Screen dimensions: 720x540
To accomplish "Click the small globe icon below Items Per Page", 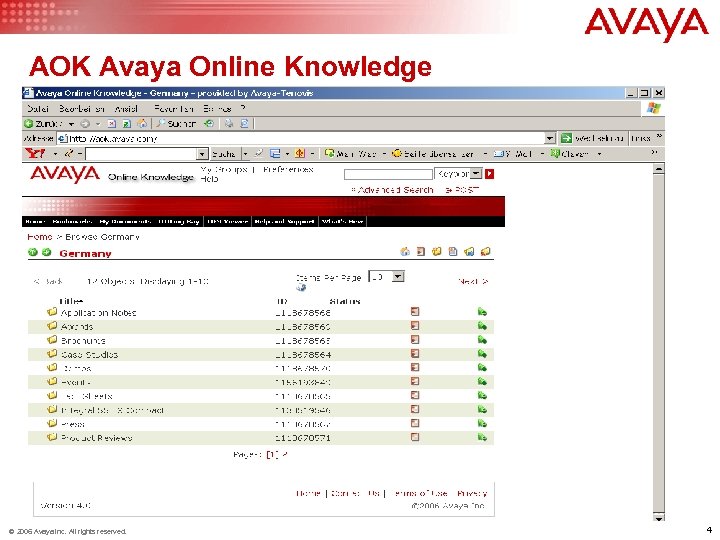I will click(301, 287).
